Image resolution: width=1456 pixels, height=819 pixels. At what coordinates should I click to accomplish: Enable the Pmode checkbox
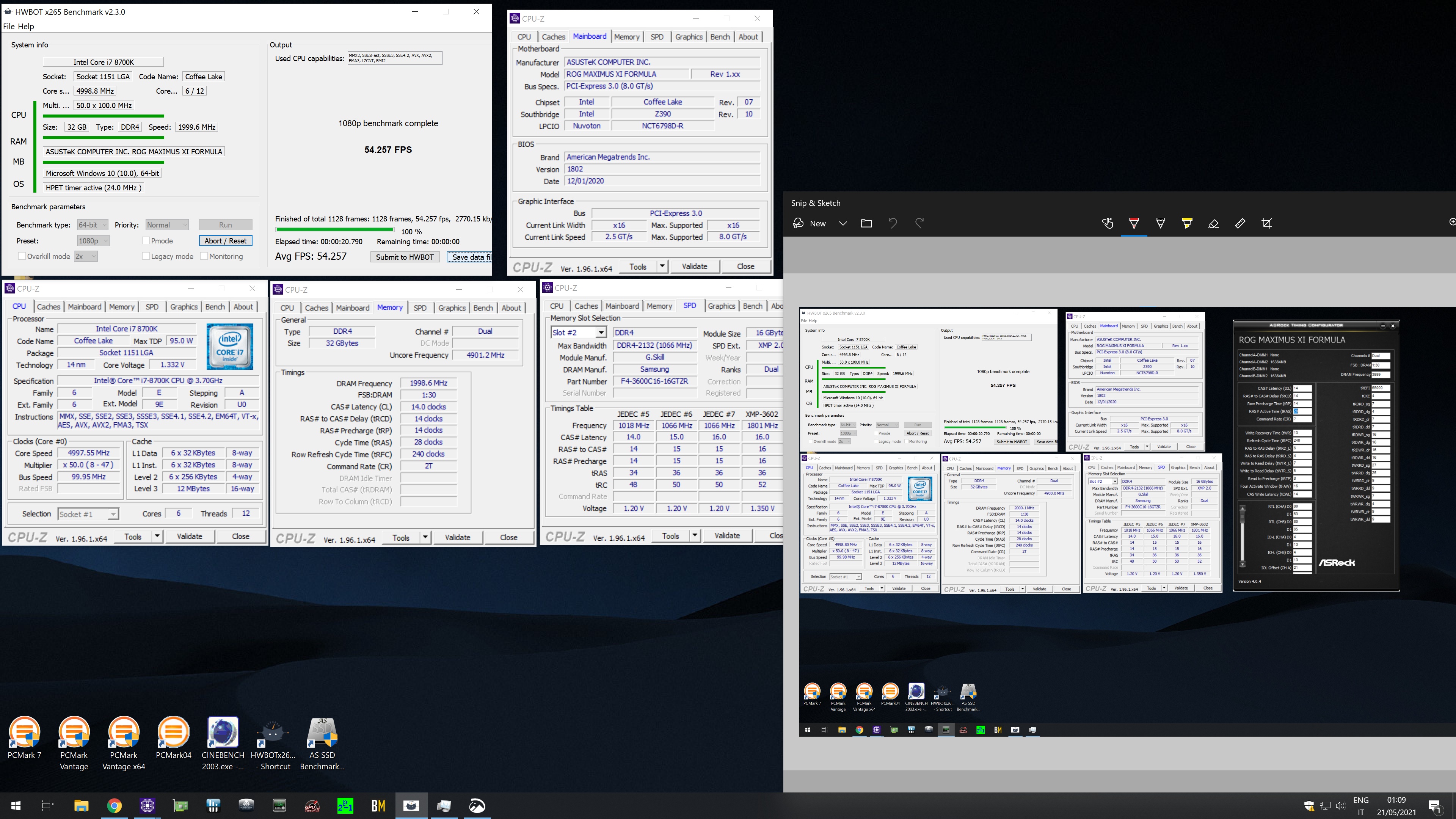click(146, 240)
